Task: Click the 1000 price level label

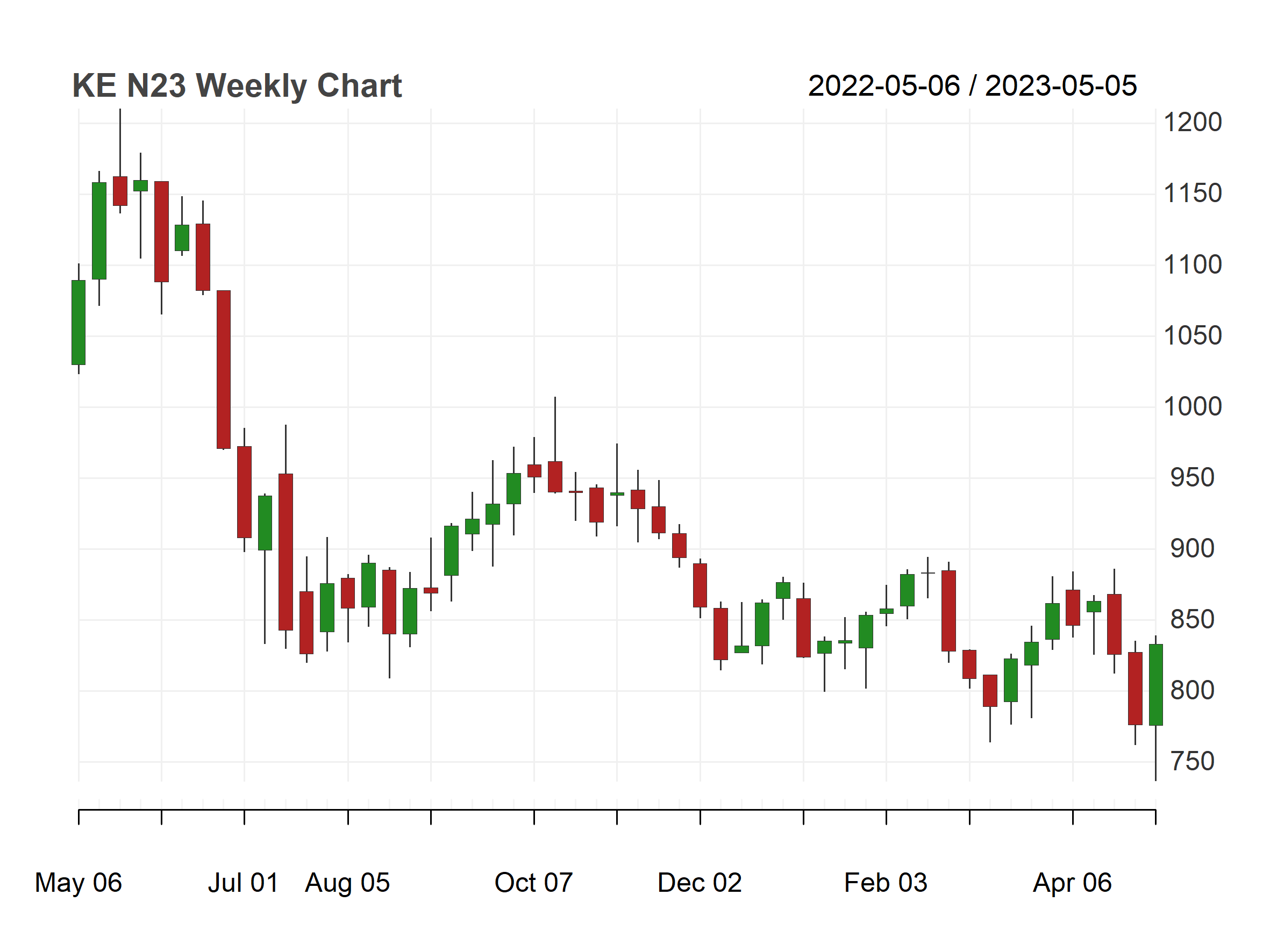Action: [1192, 407]
